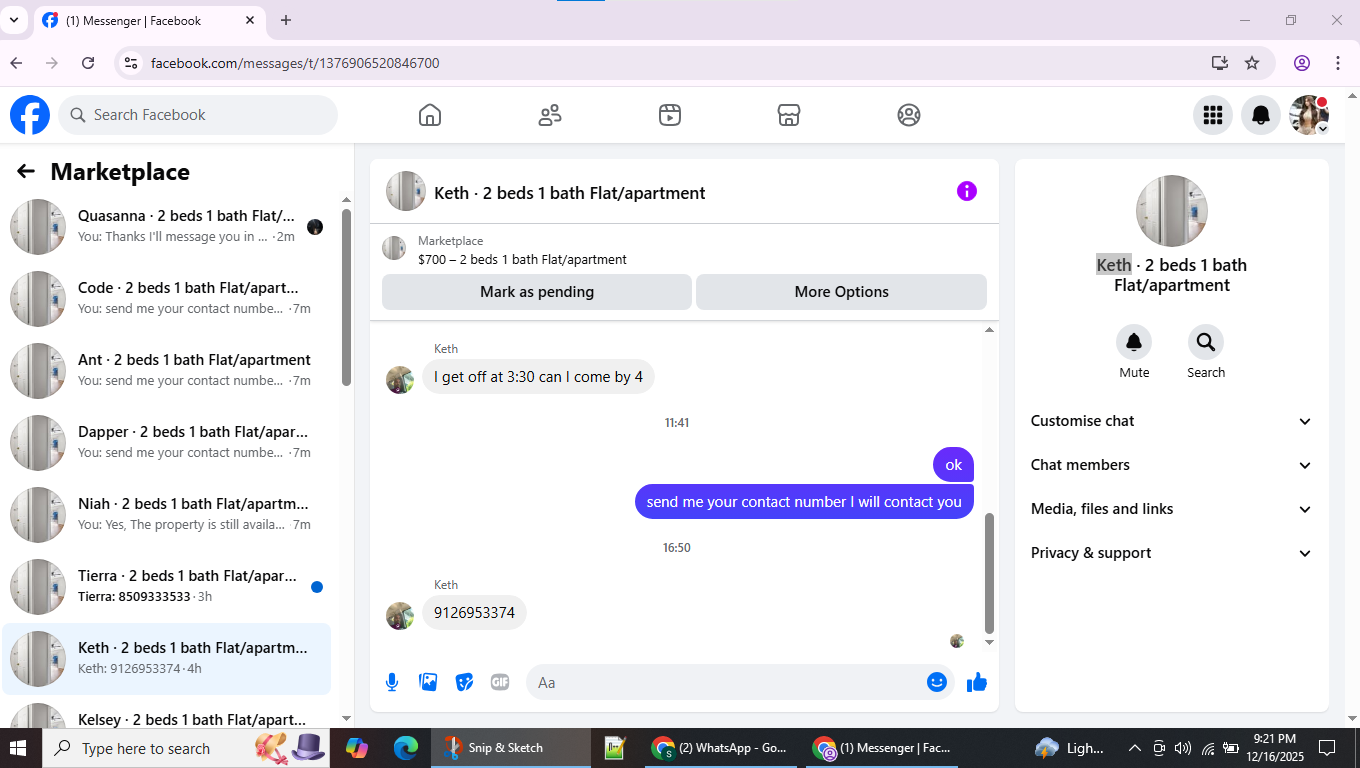Click the "I get off at 3:30" message

point(538,377)
